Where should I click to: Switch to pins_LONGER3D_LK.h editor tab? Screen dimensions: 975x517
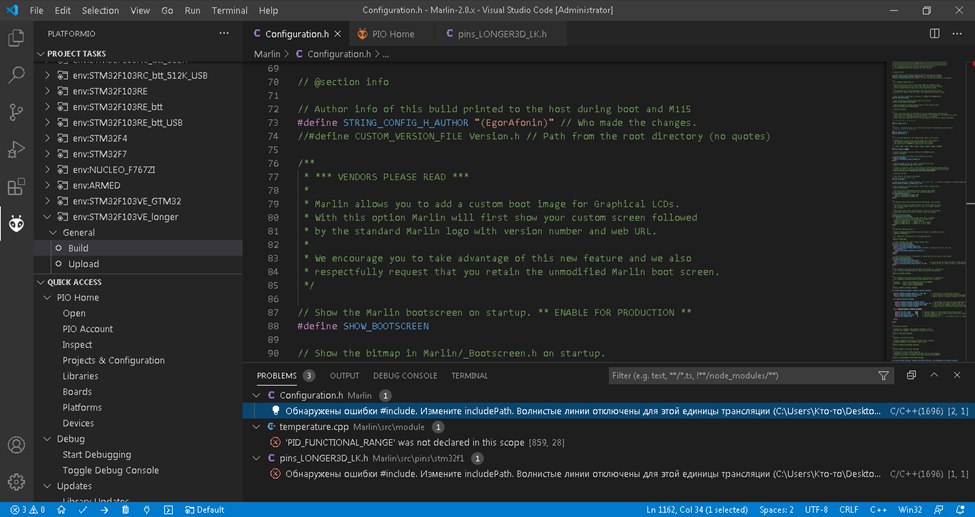coord(502,34)
